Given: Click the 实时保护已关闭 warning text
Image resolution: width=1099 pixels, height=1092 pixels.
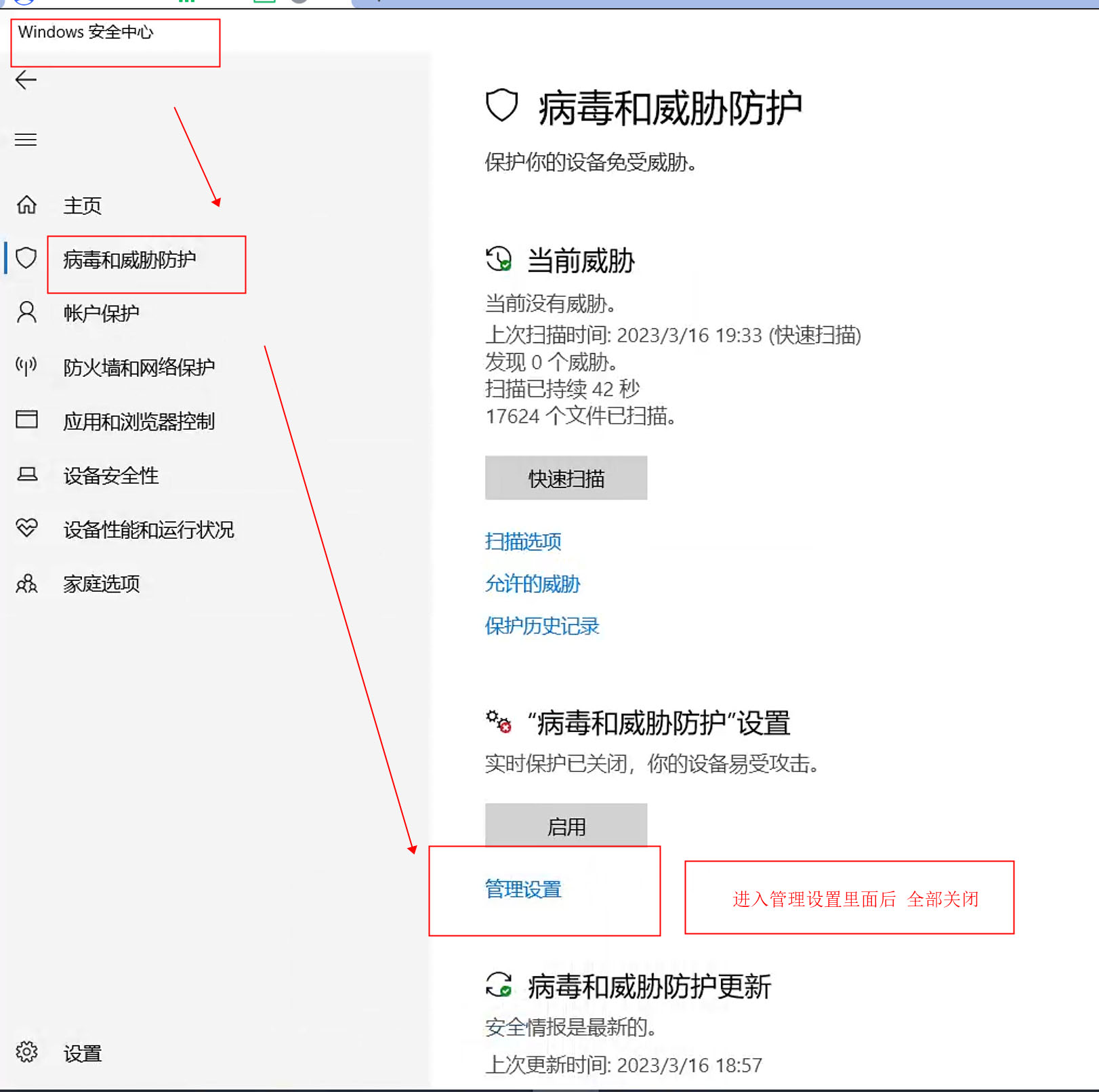Looking at the screenshot, I should pos(652,764).
